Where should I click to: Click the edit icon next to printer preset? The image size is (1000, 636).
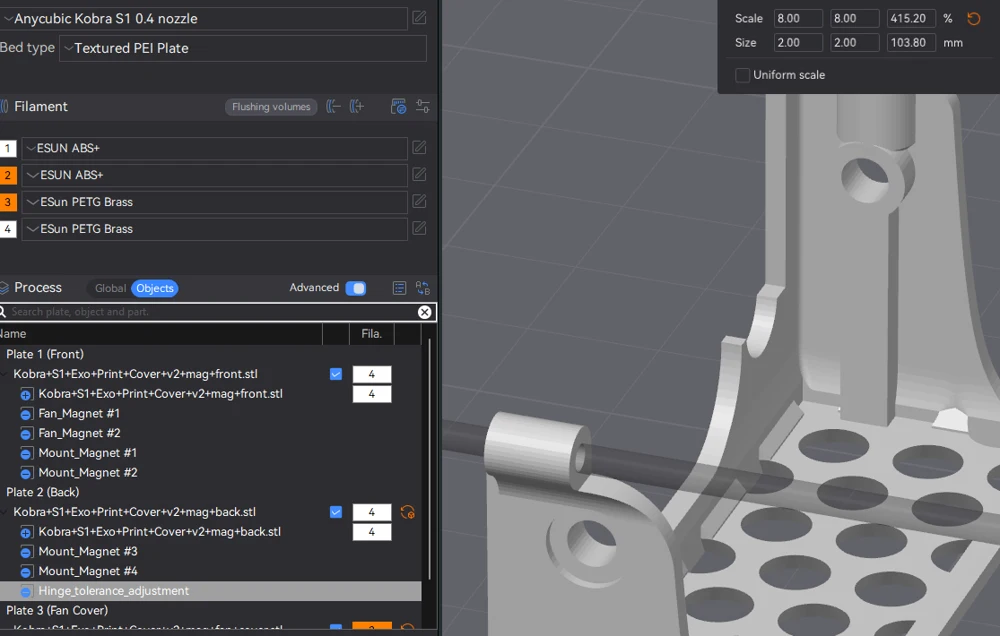point(419,18)
